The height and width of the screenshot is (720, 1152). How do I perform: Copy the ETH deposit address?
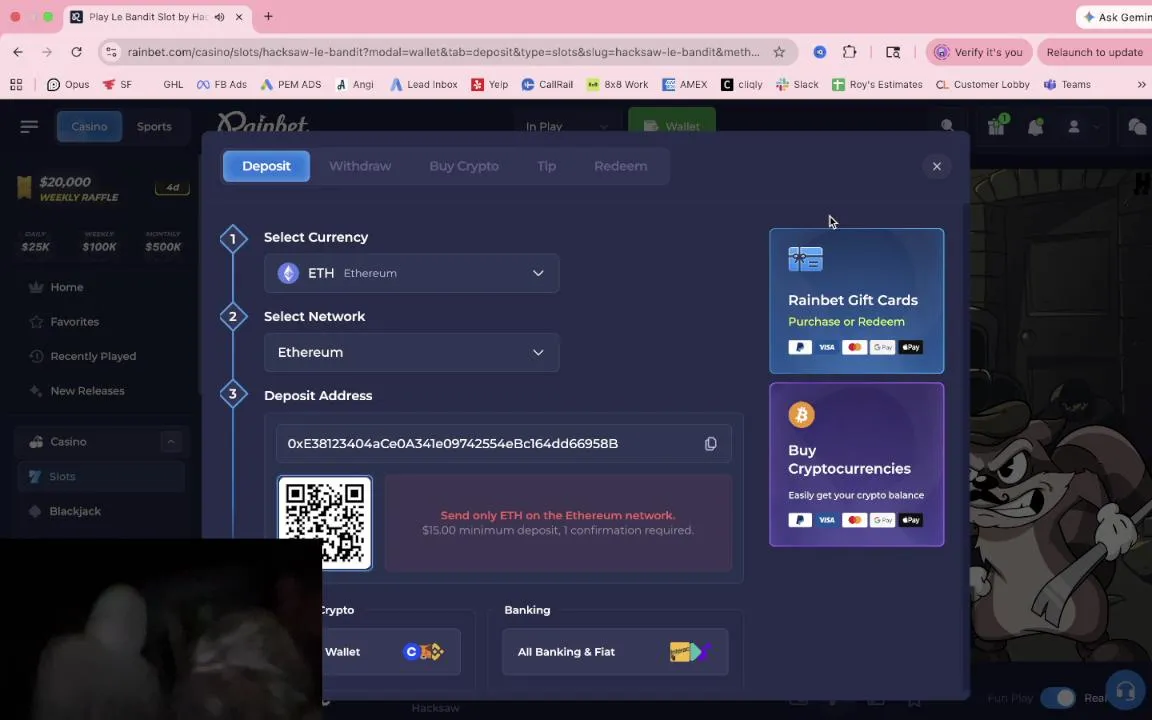pos(710,444)
